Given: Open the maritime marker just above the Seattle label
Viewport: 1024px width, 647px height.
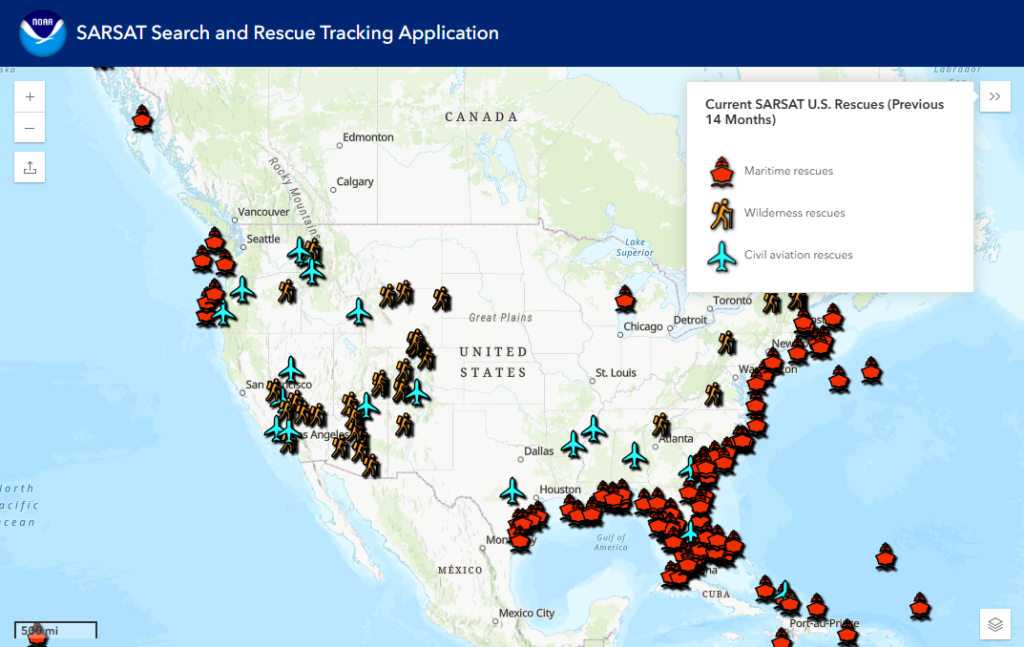Looking at the screenshot, I should point(215,240).
